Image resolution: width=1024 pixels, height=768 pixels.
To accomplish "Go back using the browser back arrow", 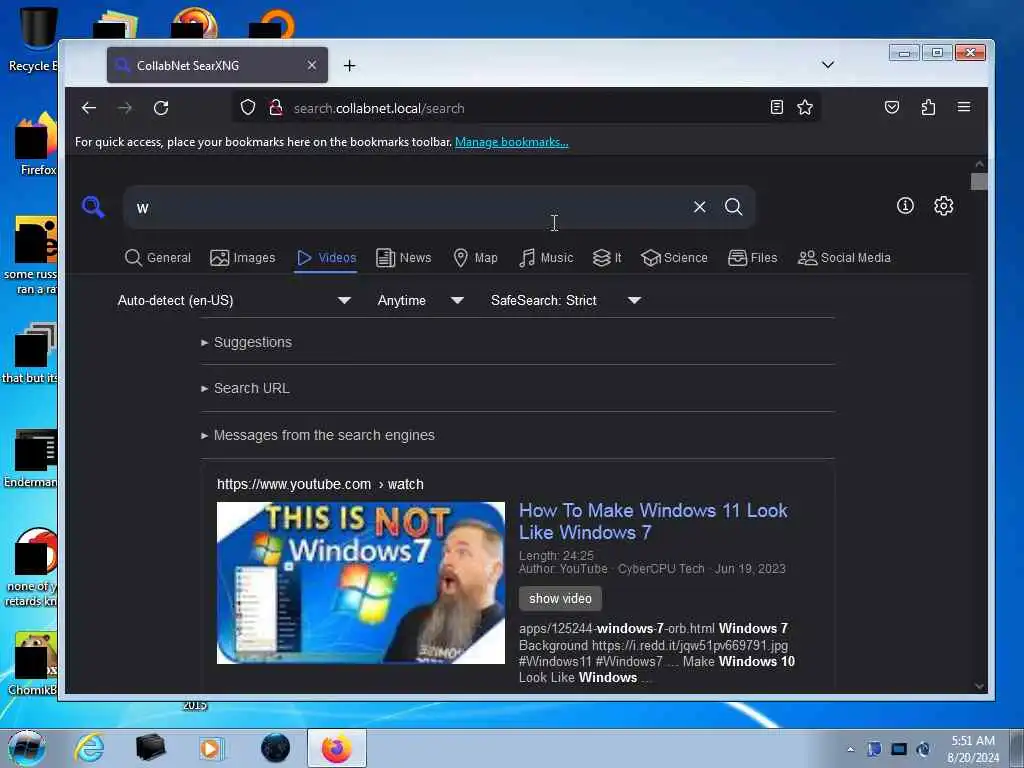I will tap(89, 108).
